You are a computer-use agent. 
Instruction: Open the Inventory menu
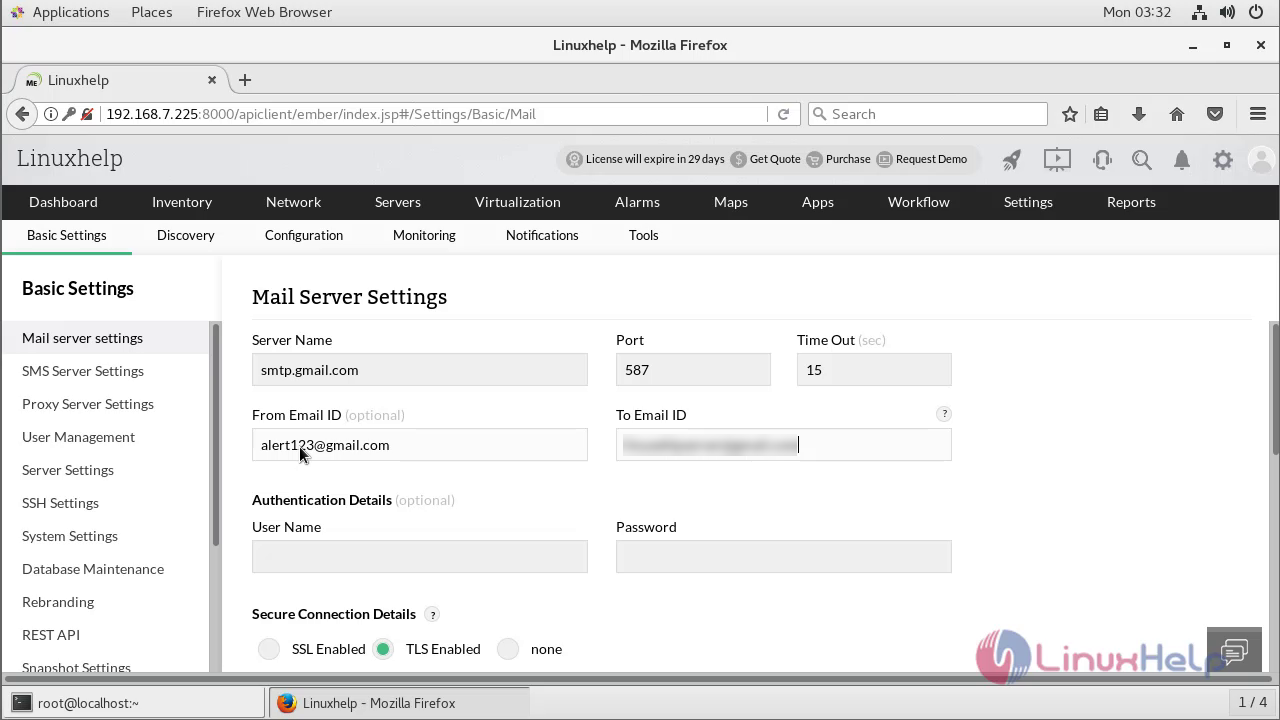[x=182, y=202]
